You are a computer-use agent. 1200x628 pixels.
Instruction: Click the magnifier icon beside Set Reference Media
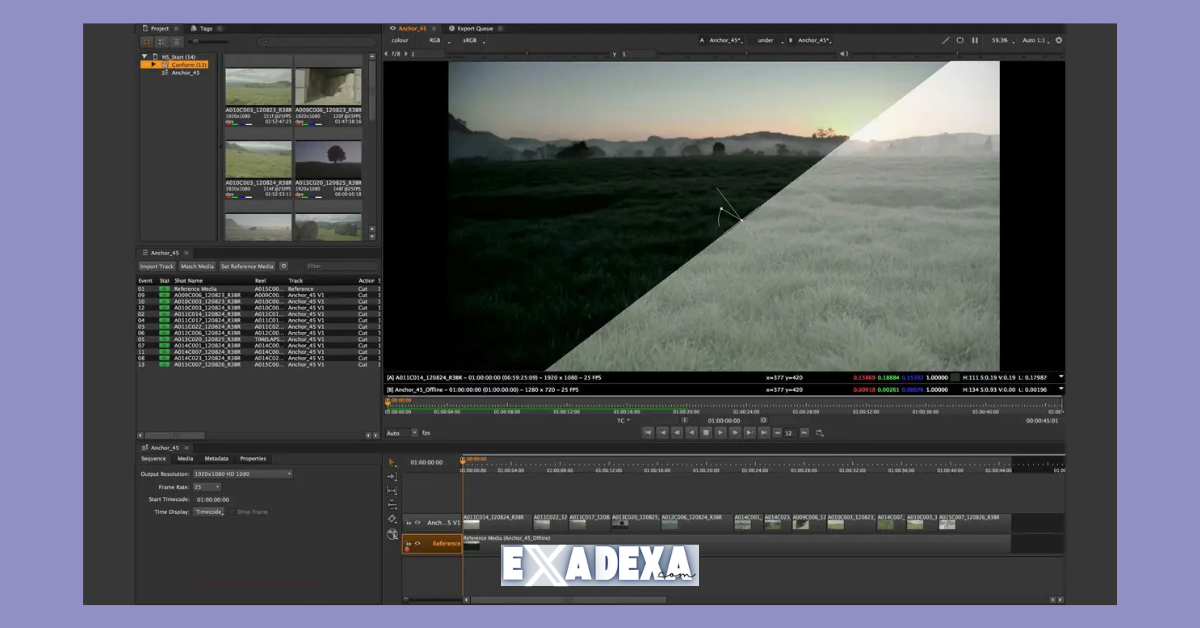[283, 266]
